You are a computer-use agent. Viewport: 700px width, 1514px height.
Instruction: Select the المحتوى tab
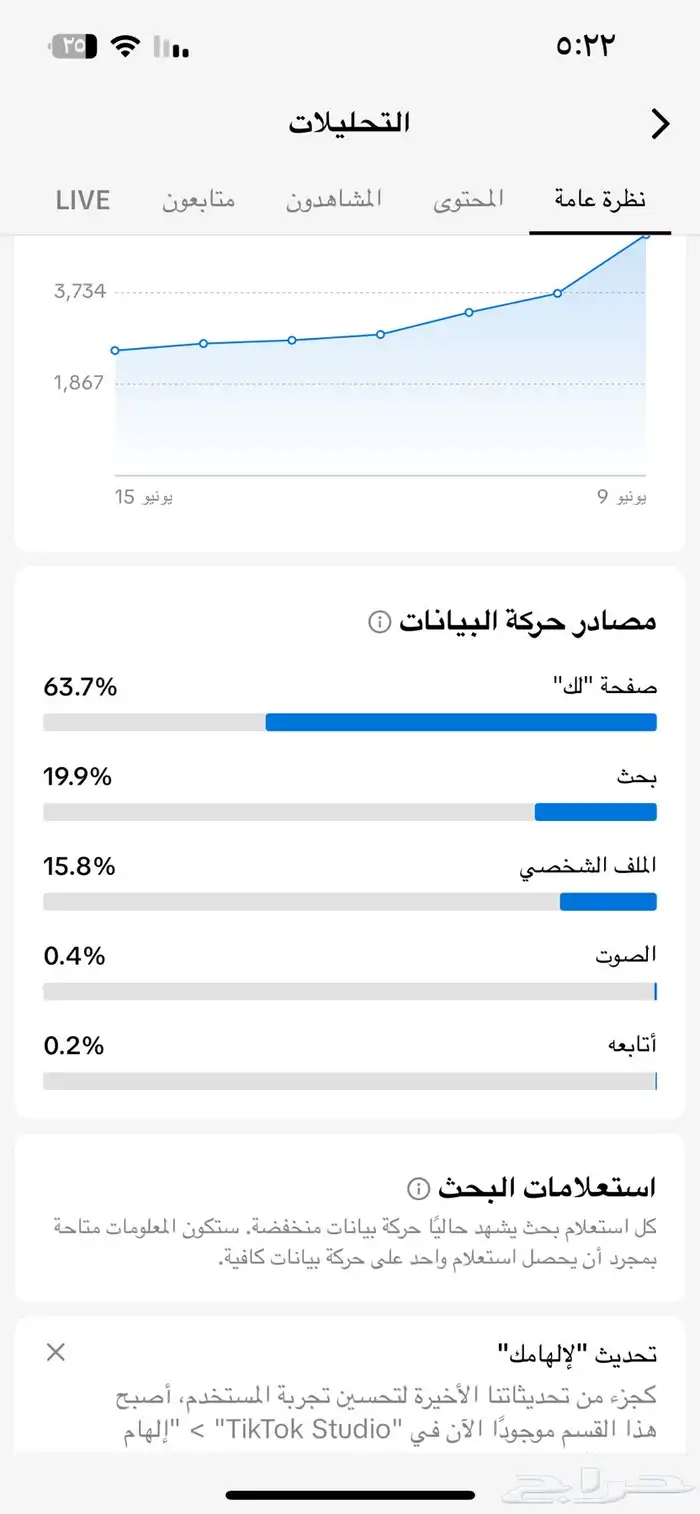coord(468,199)
